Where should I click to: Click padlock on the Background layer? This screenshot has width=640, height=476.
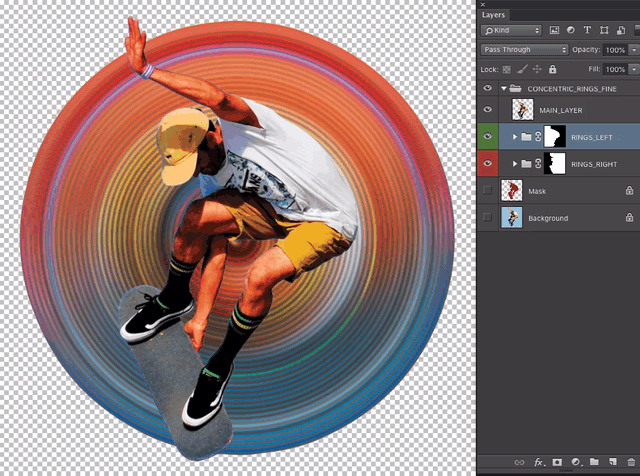[x=629, y=217]
